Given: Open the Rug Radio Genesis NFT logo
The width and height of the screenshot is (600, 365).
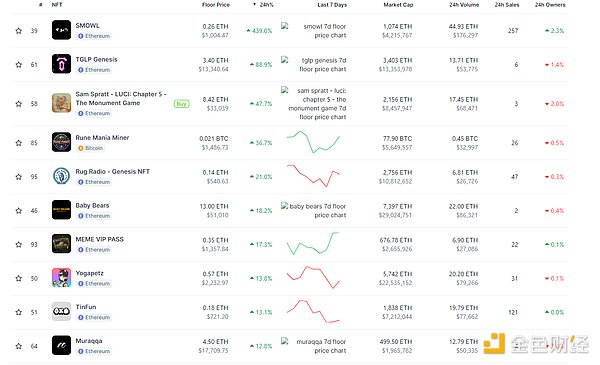Looking at the screenshot, I should tap(61, 176).
